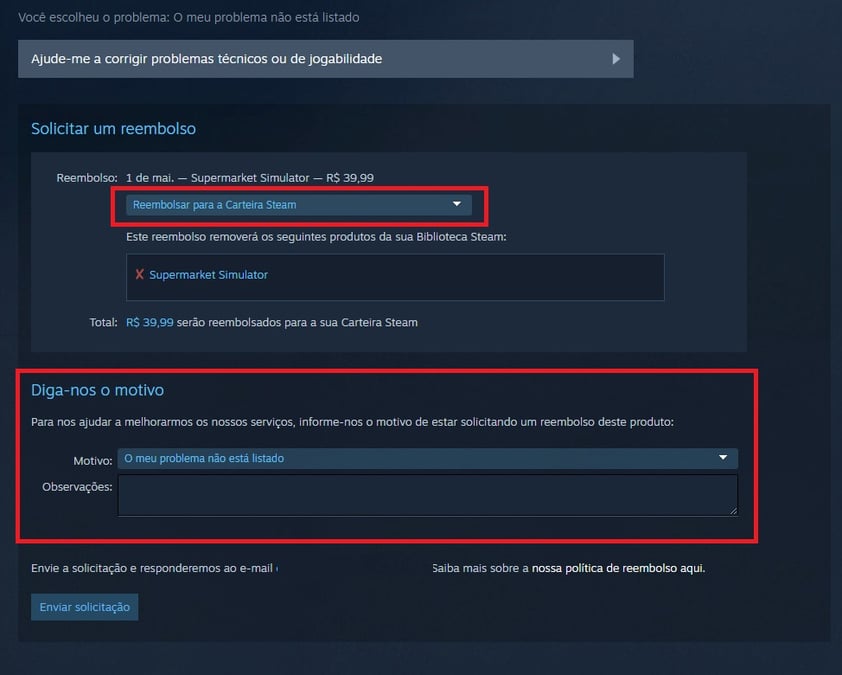The height and width of the screenshot is (675, 842).
Task: Click the R$ 39,99 total amount
Action: pos(149,322)
